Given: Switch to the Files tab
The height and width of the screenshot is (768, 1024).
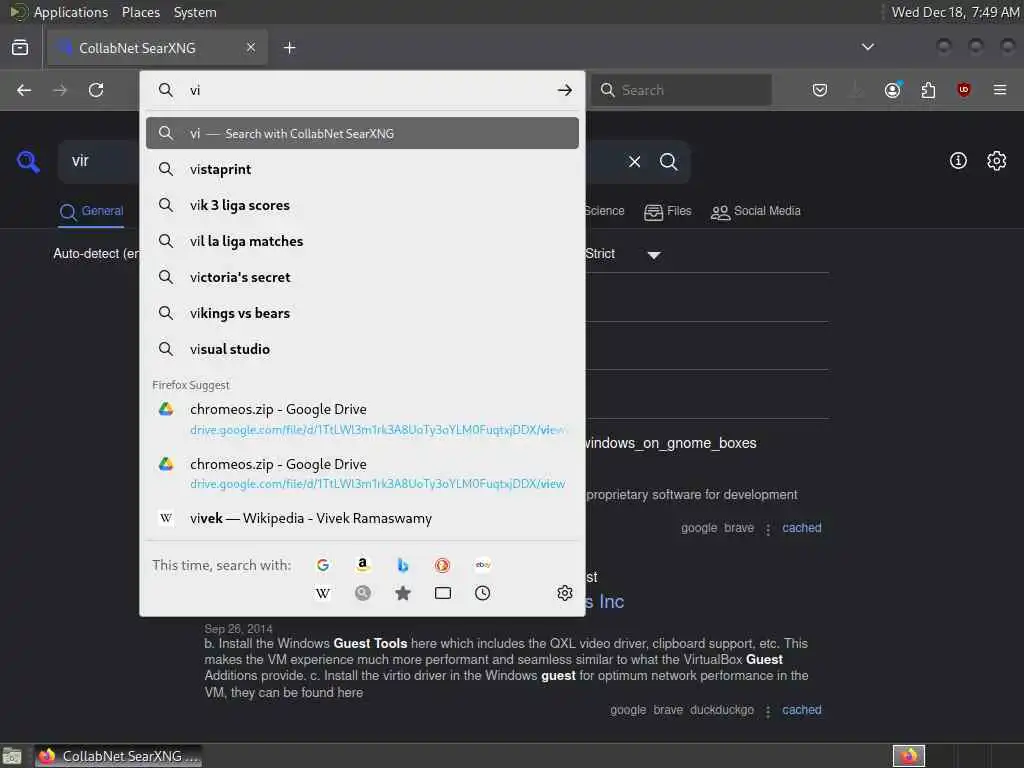Looking at the screenshot, I should 667,212.
